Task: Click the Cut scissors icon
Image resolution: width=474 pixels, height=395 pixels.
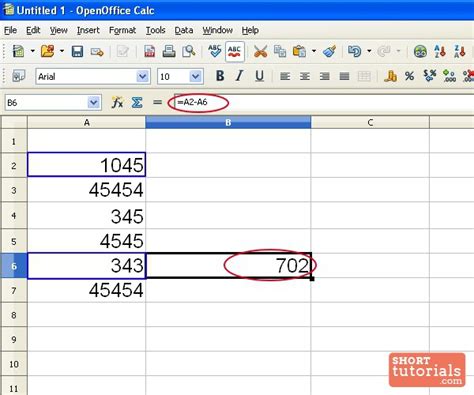Action: [x=260, y=52]
